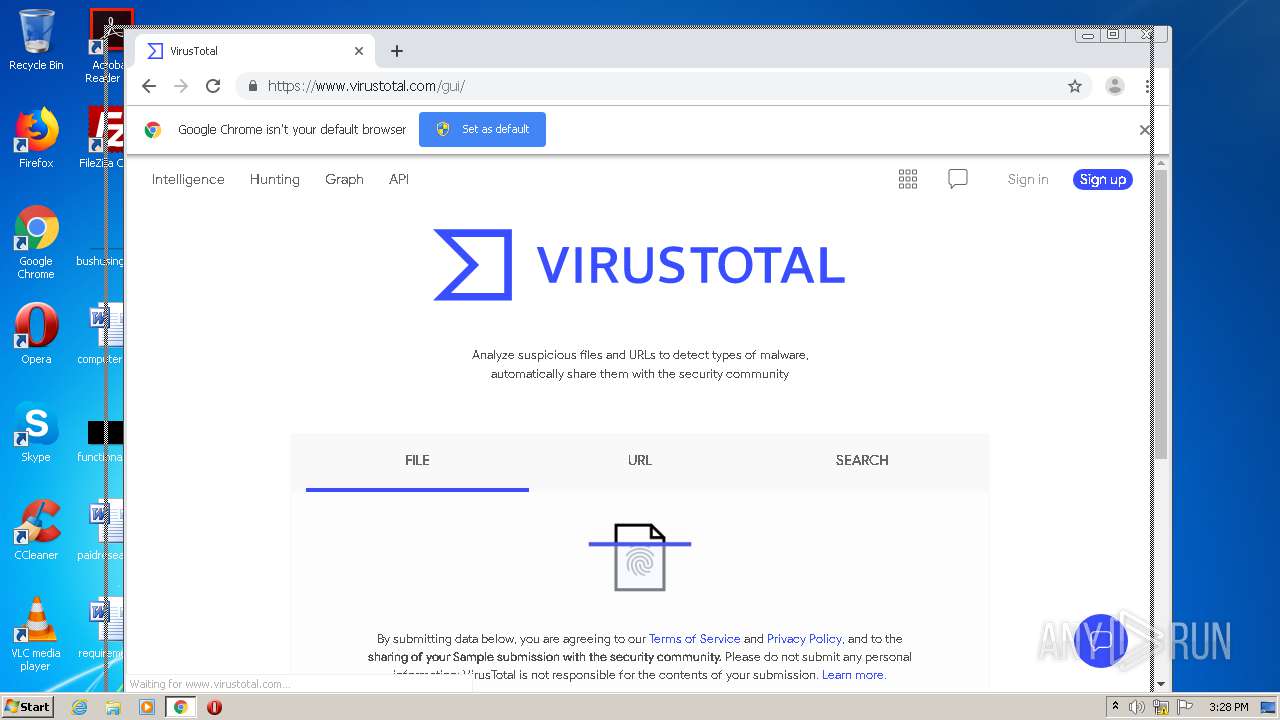
Task: Switch to the URL tab
Action: [x=640, y=460]
